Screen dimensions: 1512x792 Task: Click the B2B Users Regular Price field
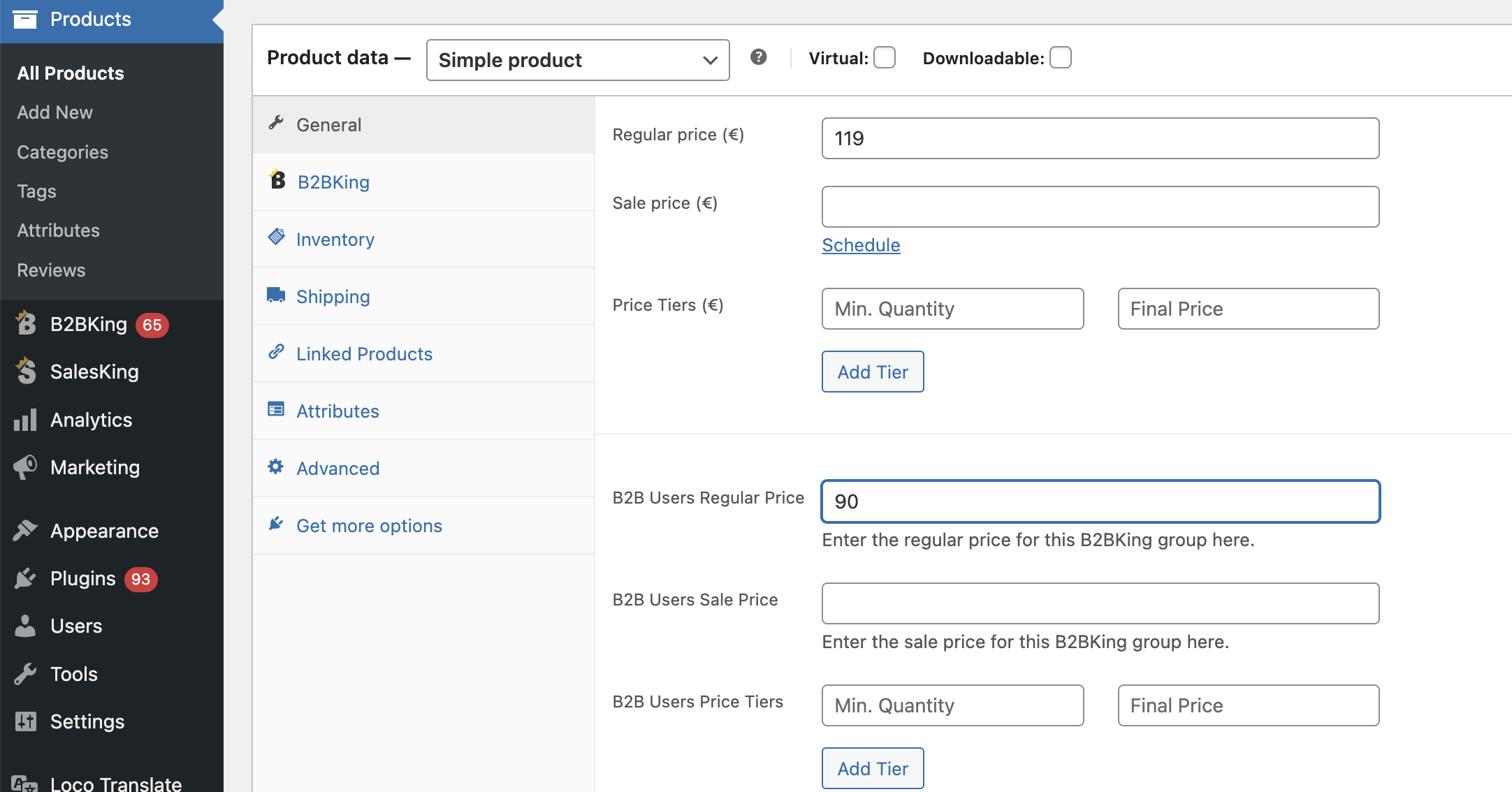[x=1100, y=501]
